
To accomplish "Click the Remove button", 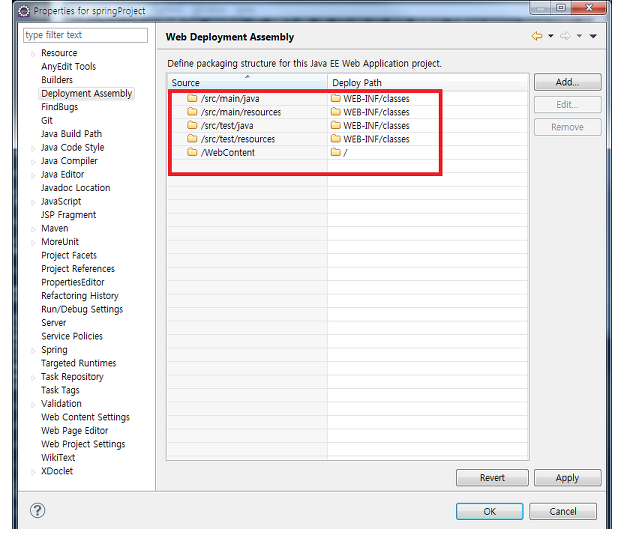I will coord(567,127).
